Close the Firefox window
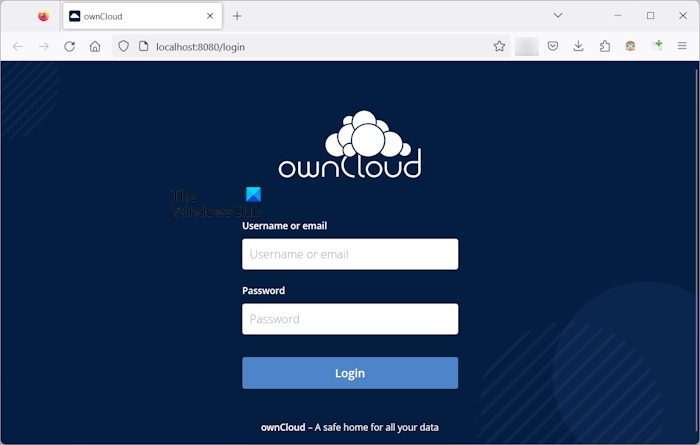This screenshot has width=700, height=445. [683, 16]
